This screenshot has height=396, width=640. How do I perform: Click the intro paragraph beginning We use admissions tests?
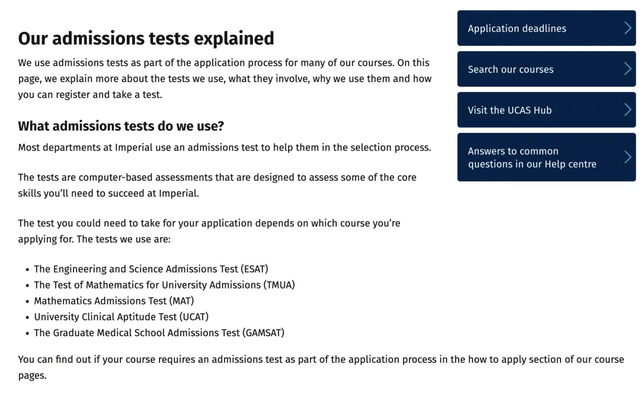pos(224,78)
